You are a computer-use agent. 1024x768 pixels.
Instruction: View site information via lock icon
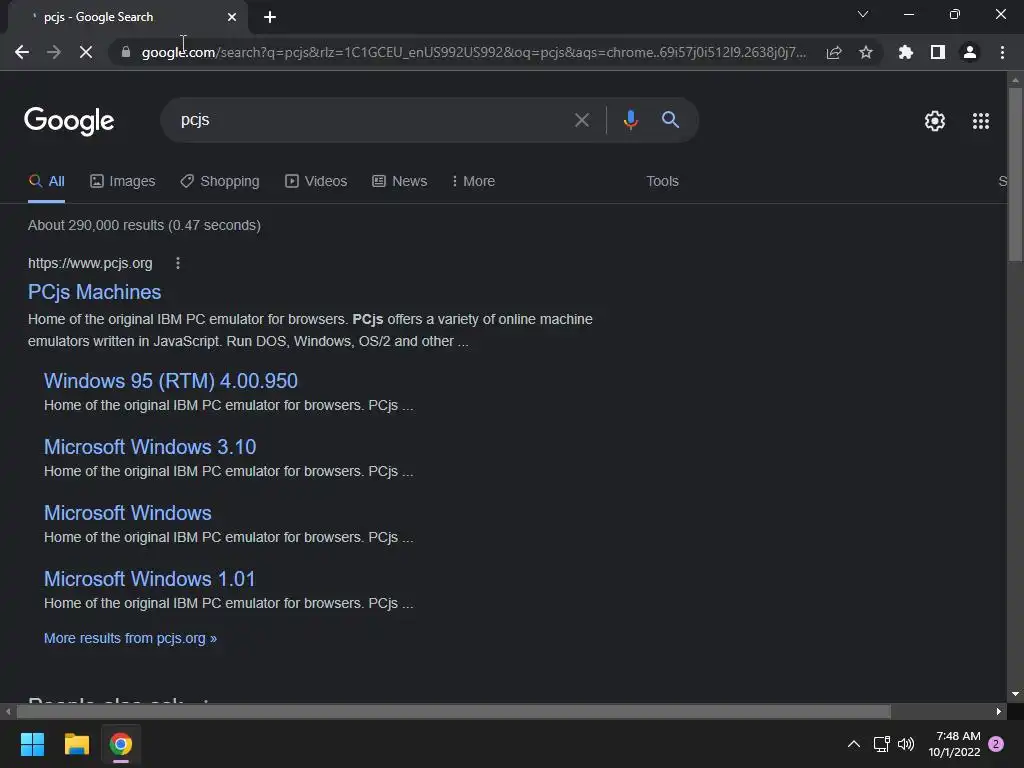(125, 52)
